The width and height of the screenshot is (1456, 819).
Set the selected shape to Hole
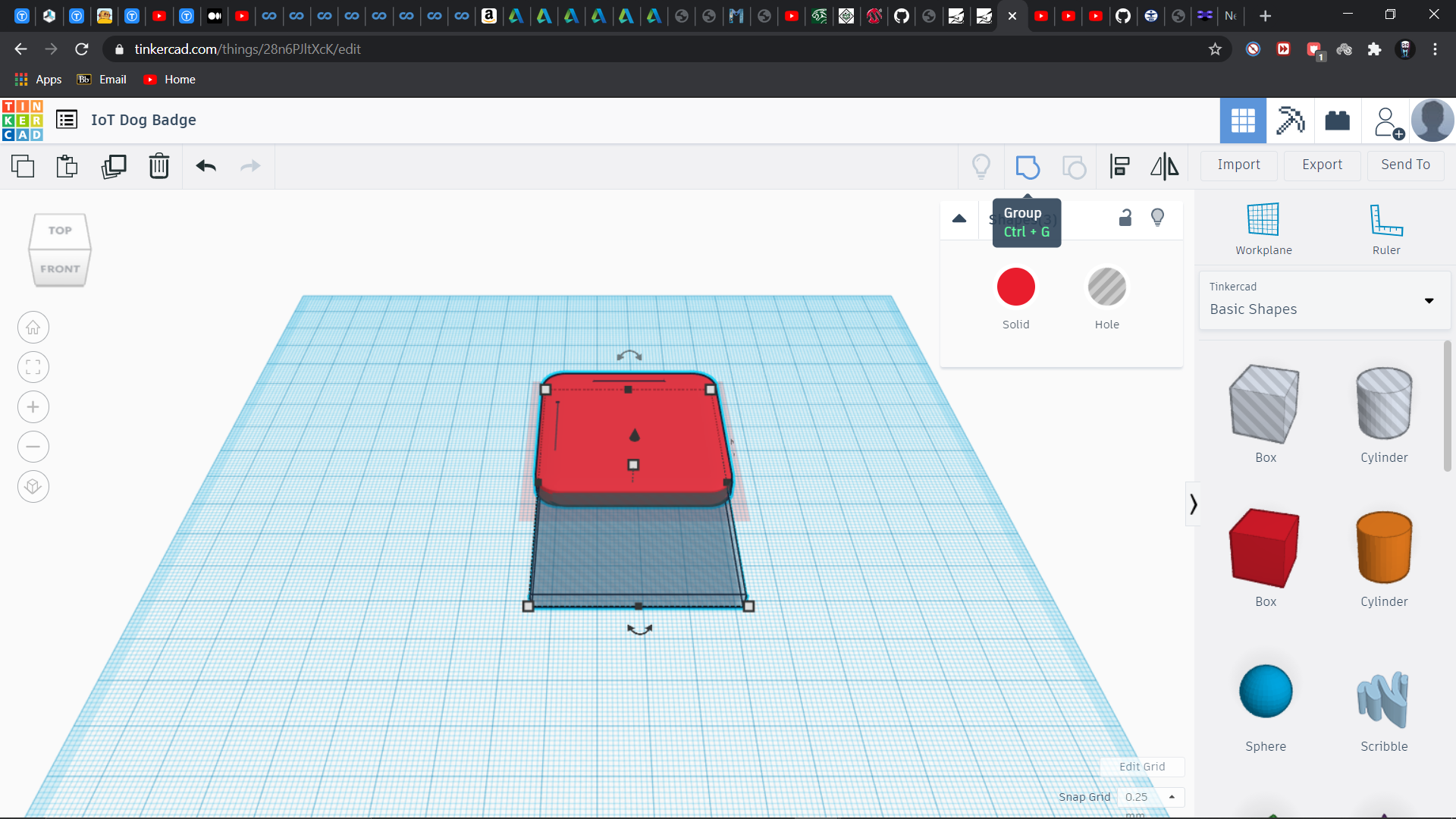point(1106,287)
